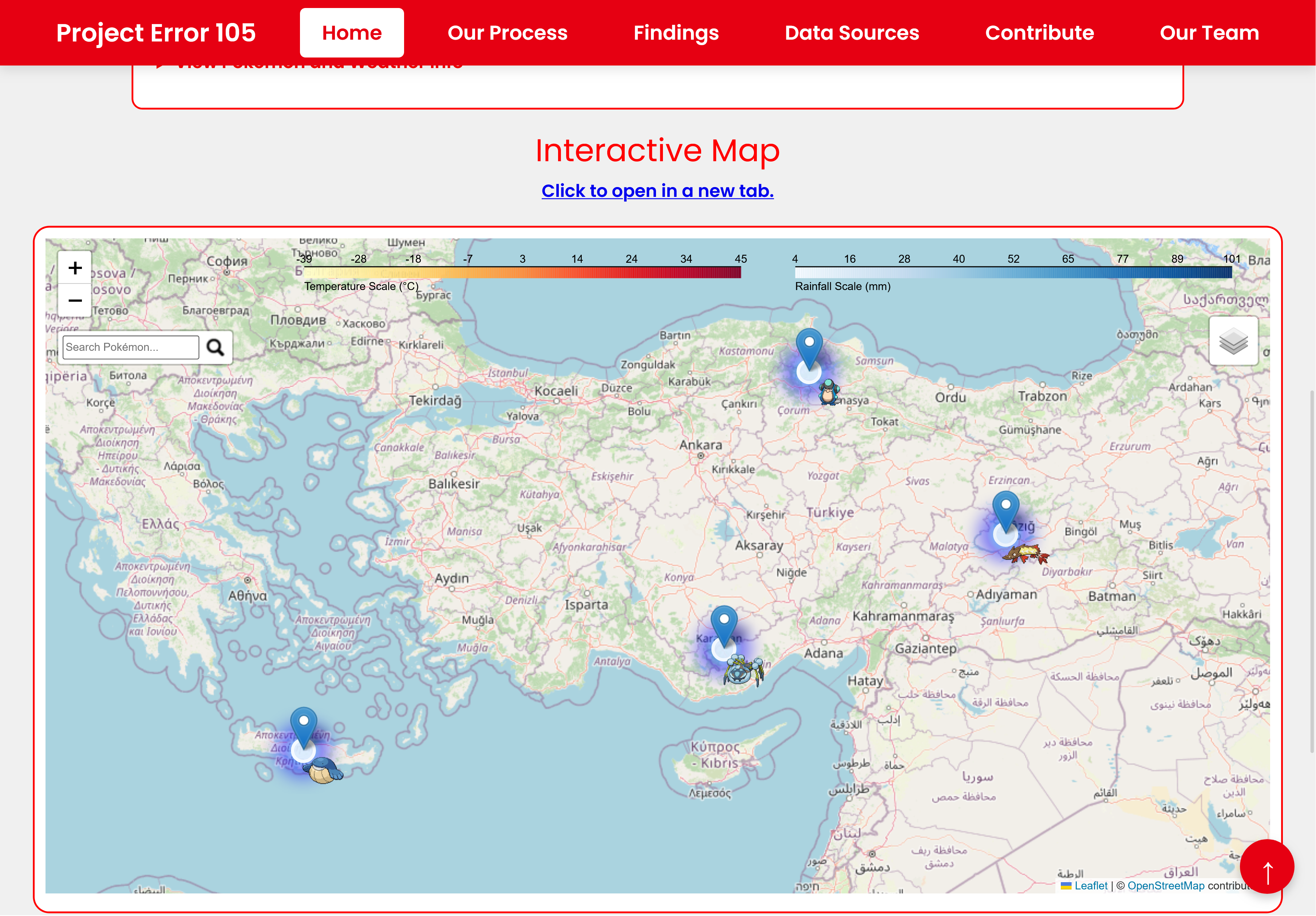The height and width of the screenshot is (916, 1316).
Task: Focus the Search Pokémon input field
Action: pyautogui.click(x=131, y=347)
